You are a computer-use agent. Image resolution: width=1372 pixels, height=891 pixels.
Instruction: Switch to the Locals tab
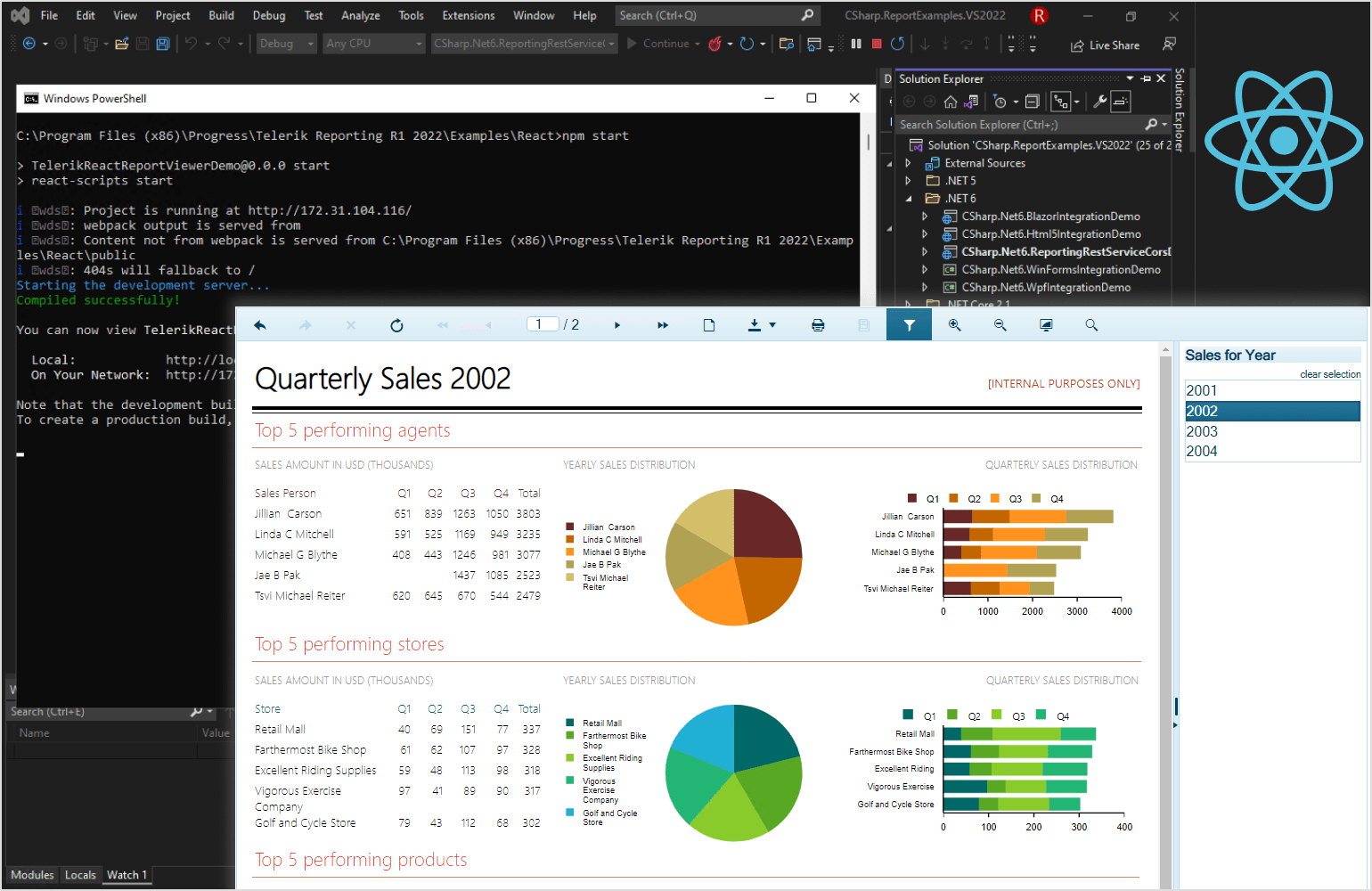tap(80, 875)
